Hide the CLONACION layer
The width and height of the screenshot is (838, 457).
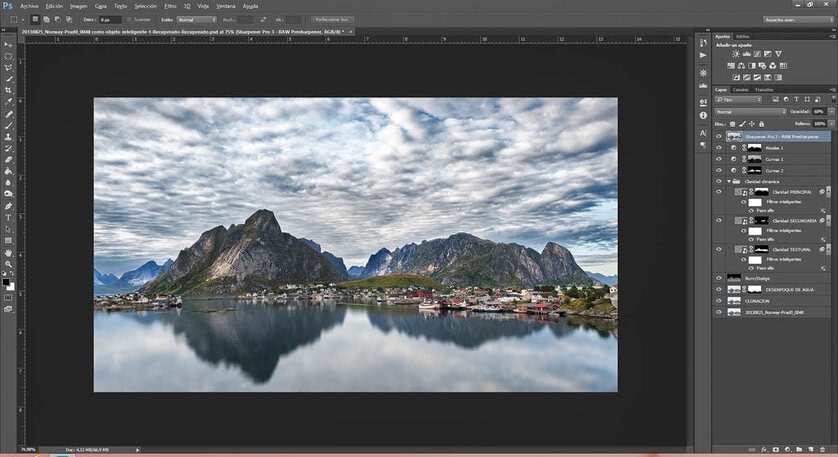(718, 300)
